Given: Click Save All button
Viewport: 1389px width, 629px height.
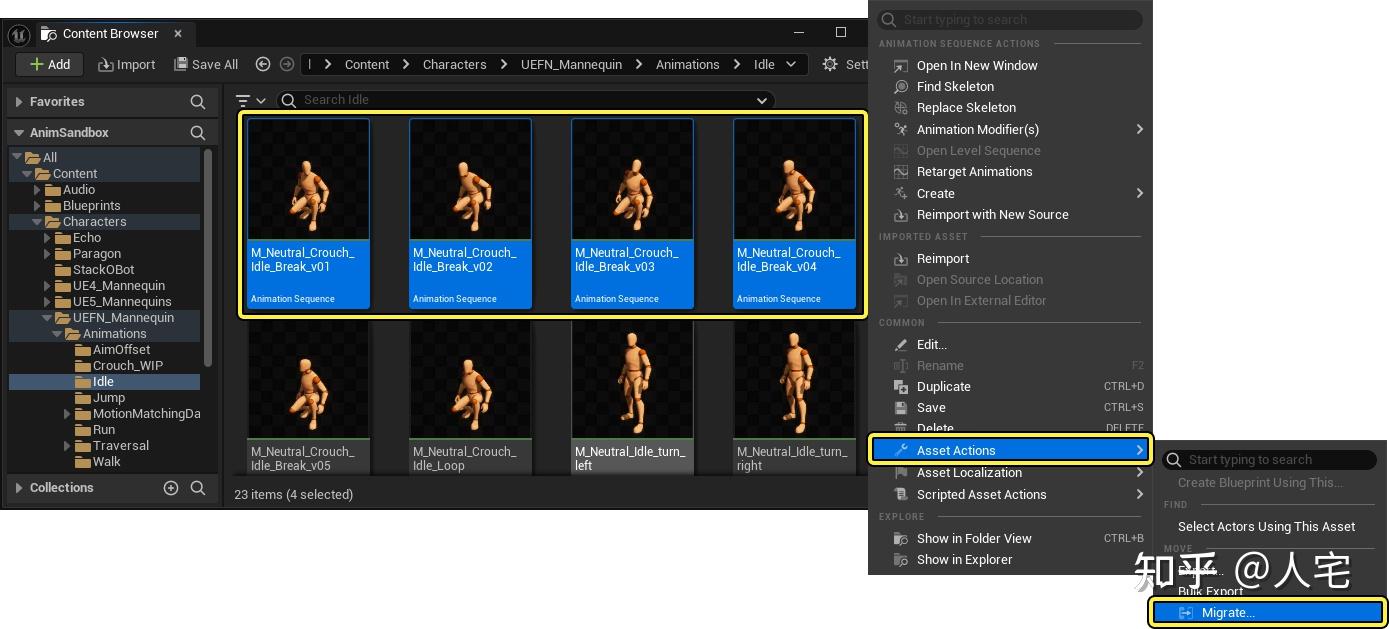Looking at the screenshot, I should click(x=206, y=64).
